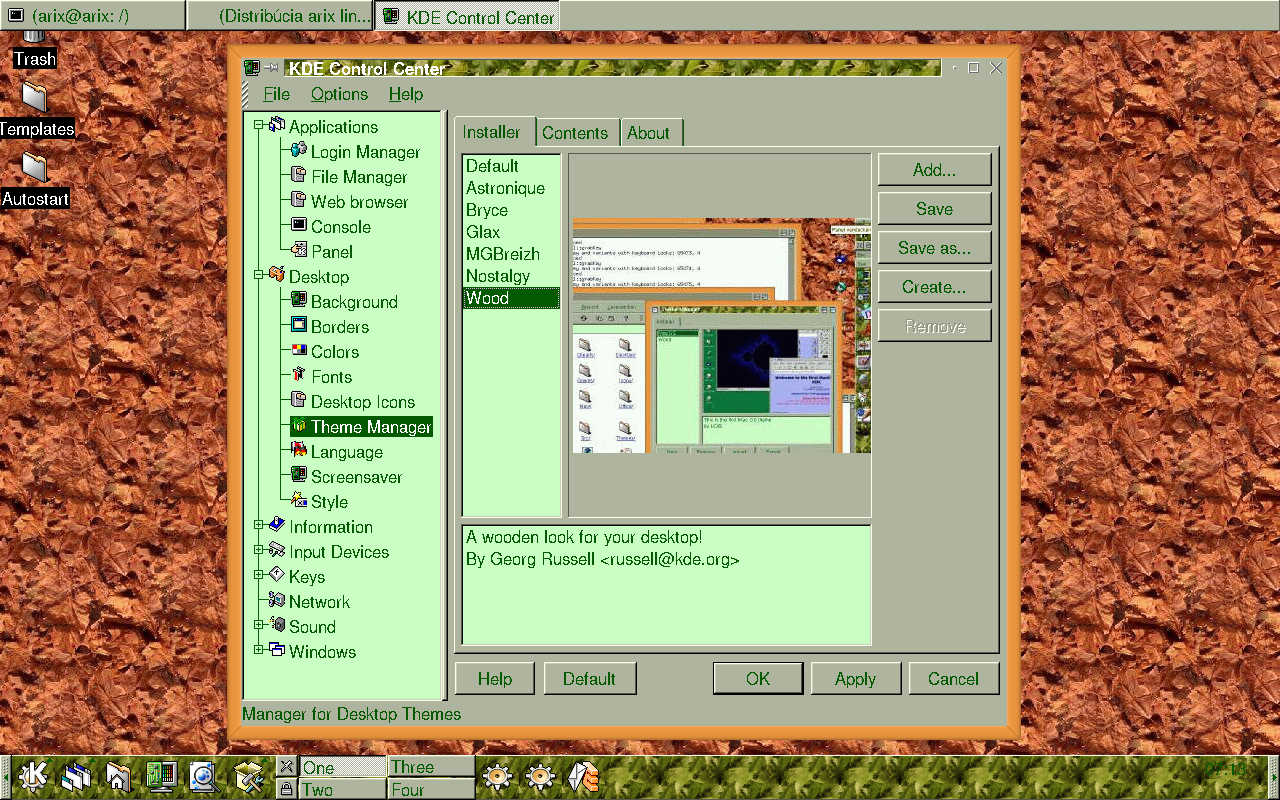Open the Help menu

click(x=405, y=94)
